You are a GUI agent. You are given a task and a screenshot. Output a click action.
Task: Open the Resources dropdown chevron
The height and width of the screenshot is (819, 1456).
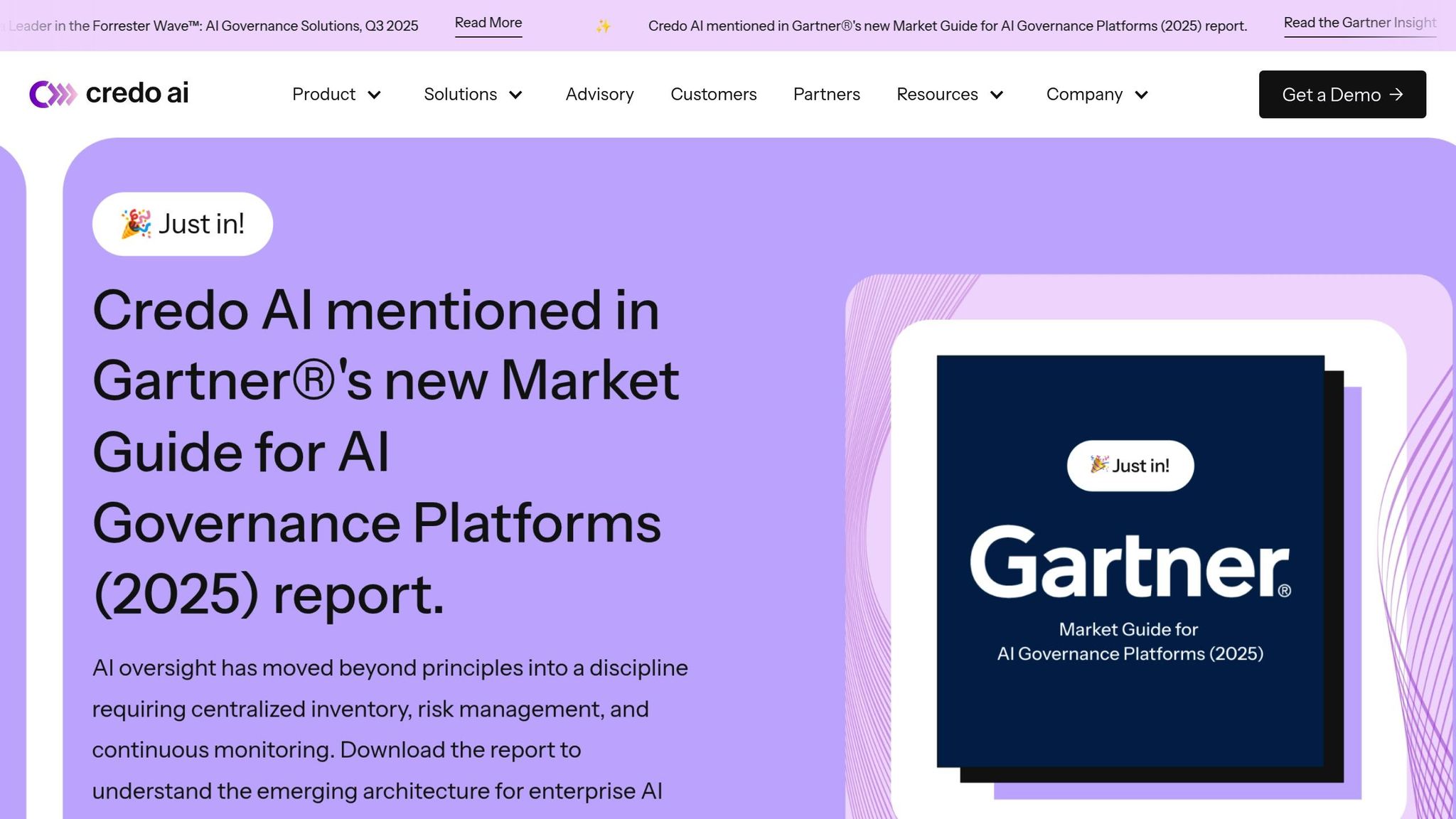(997, 95)
